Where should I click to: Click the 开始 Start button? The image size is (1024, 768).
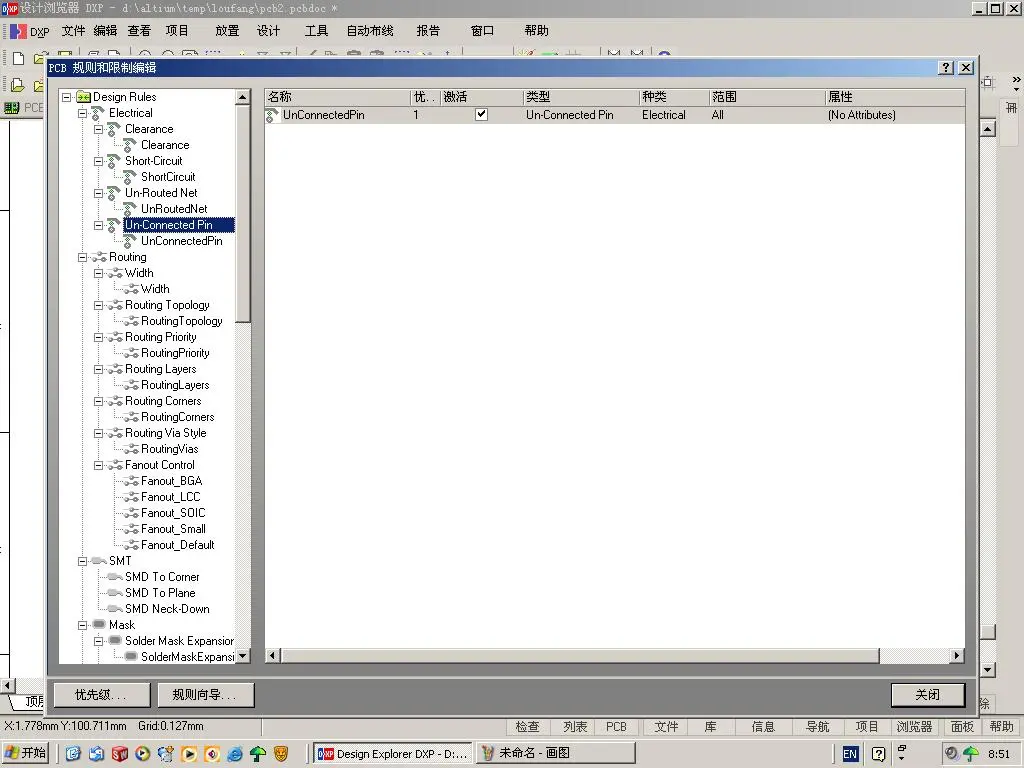click(26, 754)
